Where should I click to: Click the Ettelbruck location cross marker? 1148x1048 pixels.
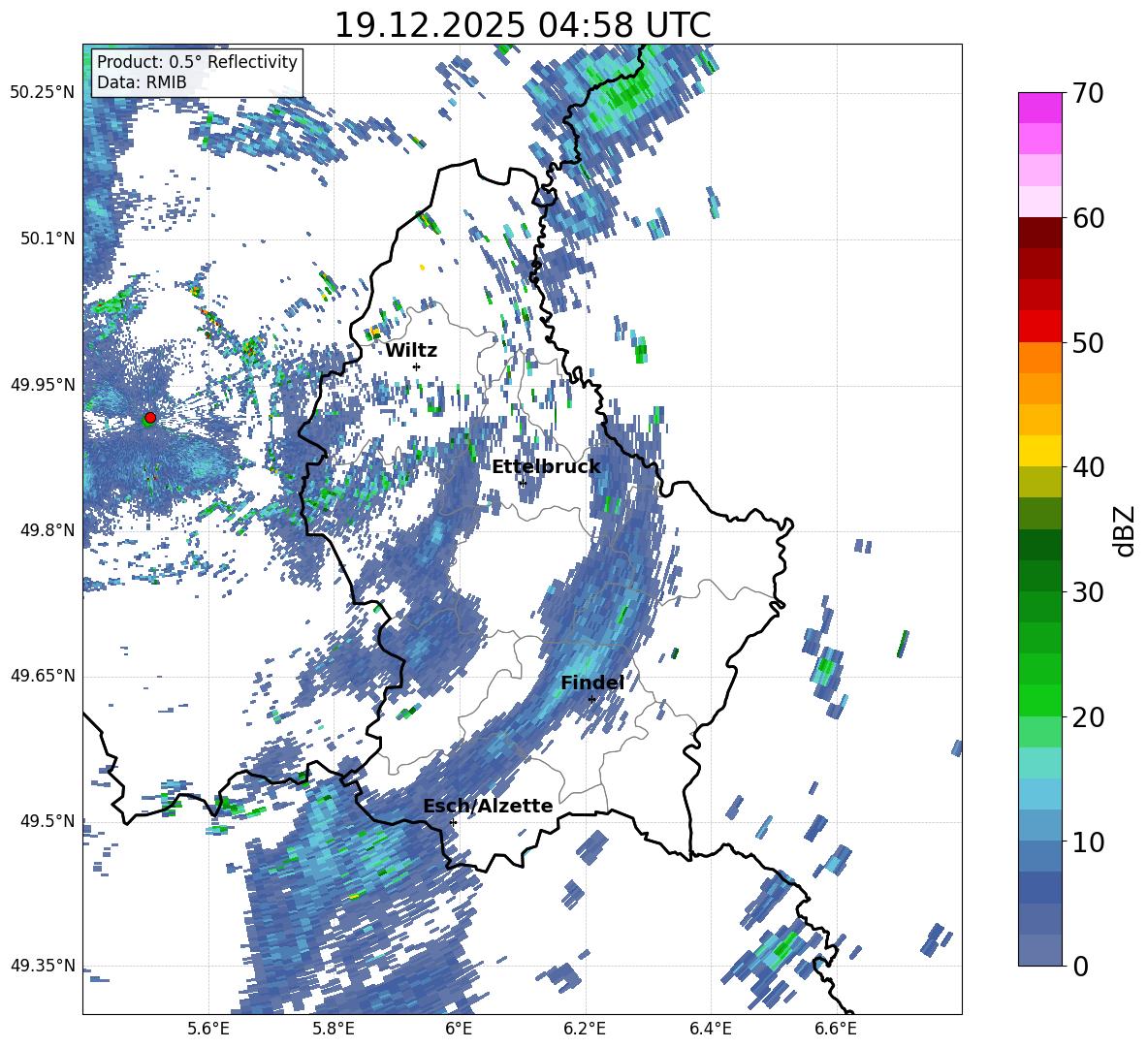click(523, 483)
